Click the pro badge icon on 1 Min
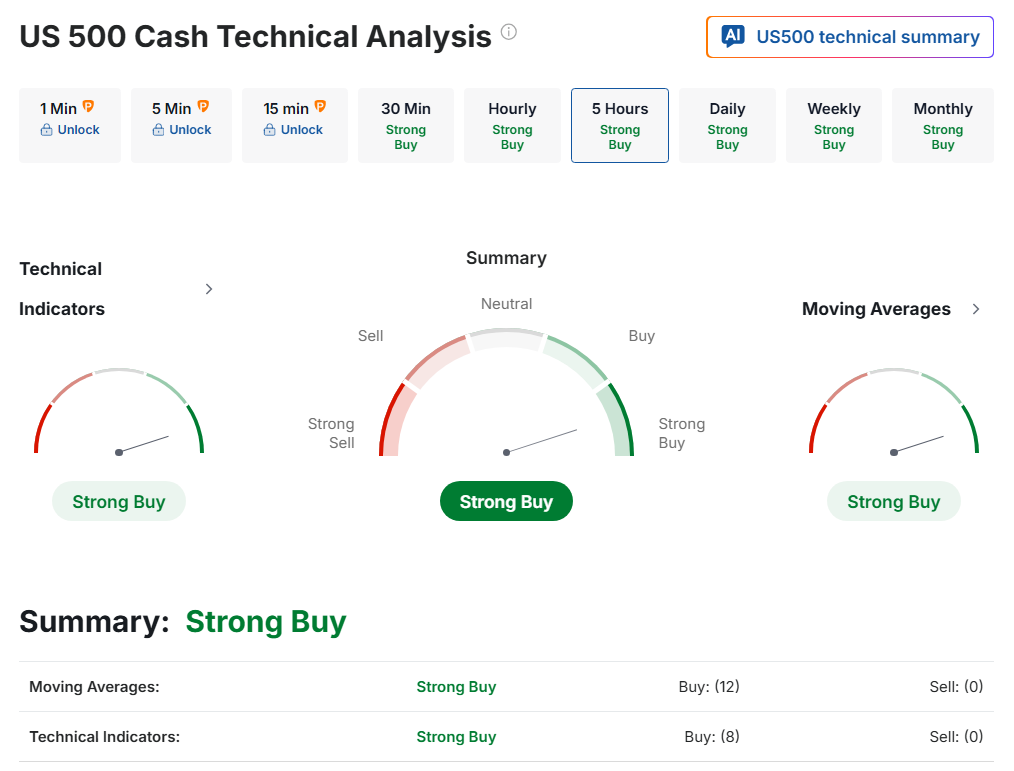 pos(88,106)
